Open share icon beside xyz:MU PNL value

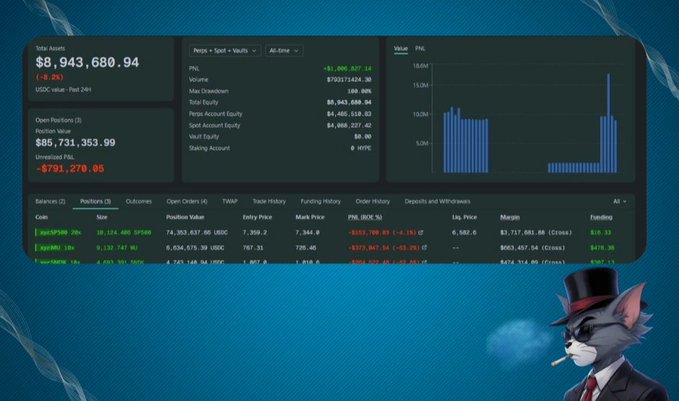pos(424,248)
